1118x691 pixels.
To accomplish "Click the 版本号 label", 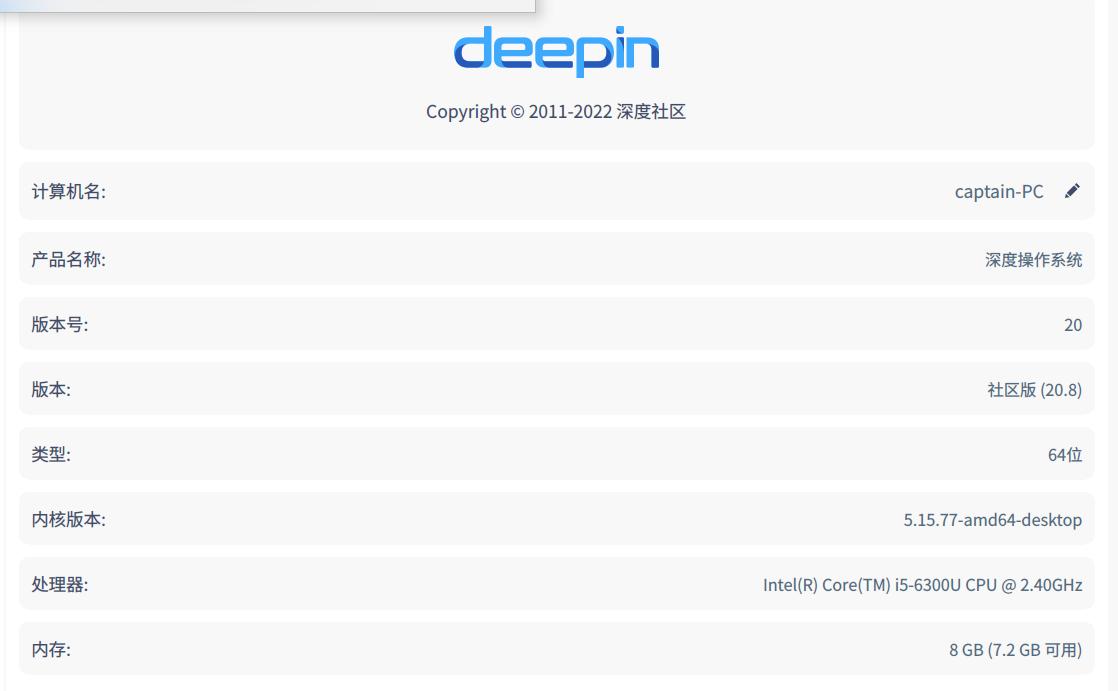I will point(60,324).
